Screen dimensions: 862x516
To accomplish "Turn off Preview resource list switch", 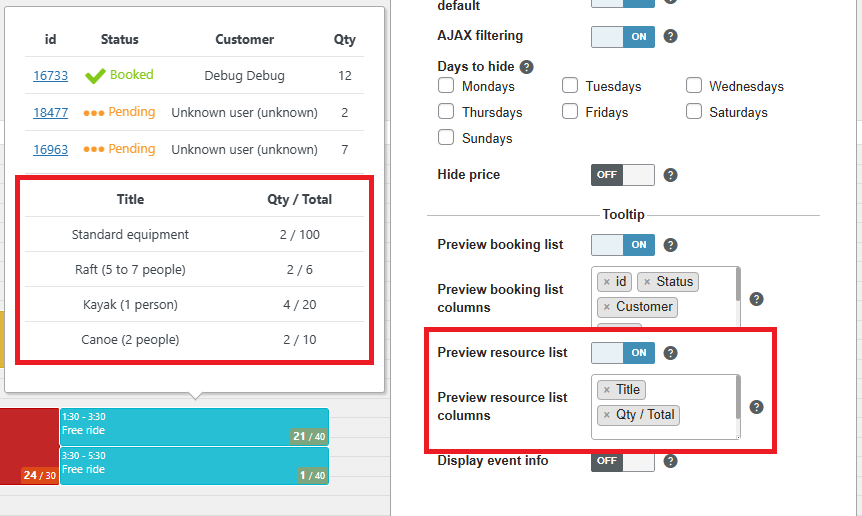I will tap(623, 353).
